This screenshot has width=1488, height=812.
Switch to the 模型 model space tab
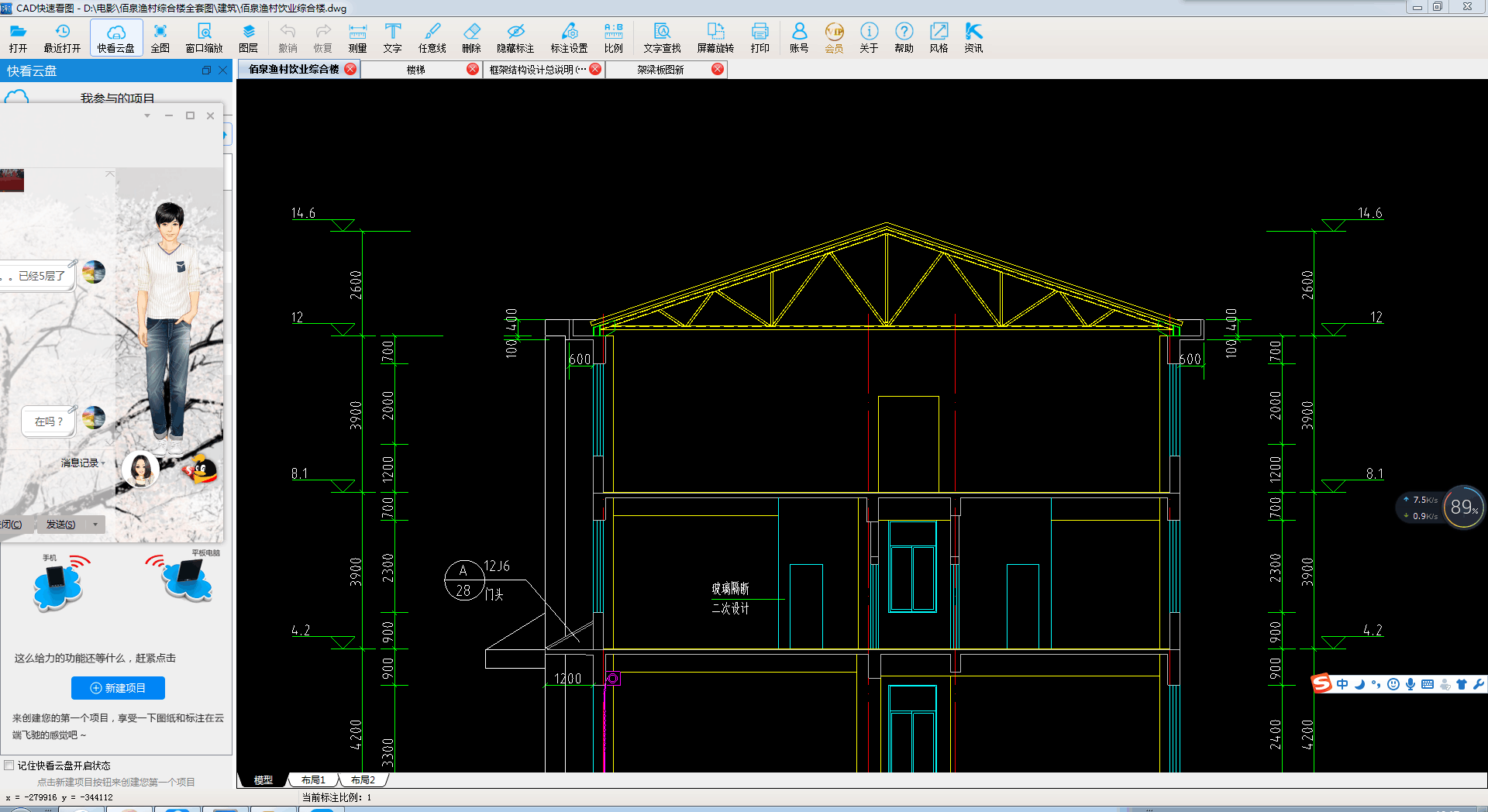263,779
